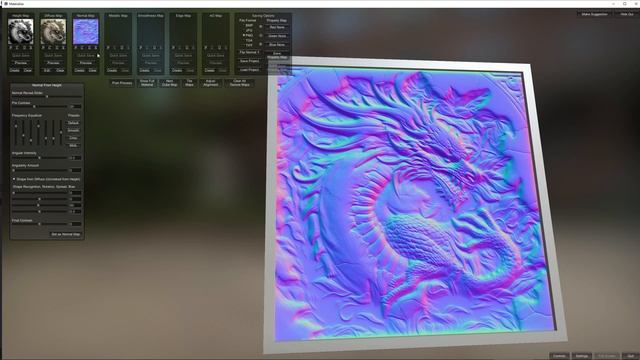Viewport: 640px width, 360px height.
Task: Click Set as Normal Map button
Action: (66, 234)
